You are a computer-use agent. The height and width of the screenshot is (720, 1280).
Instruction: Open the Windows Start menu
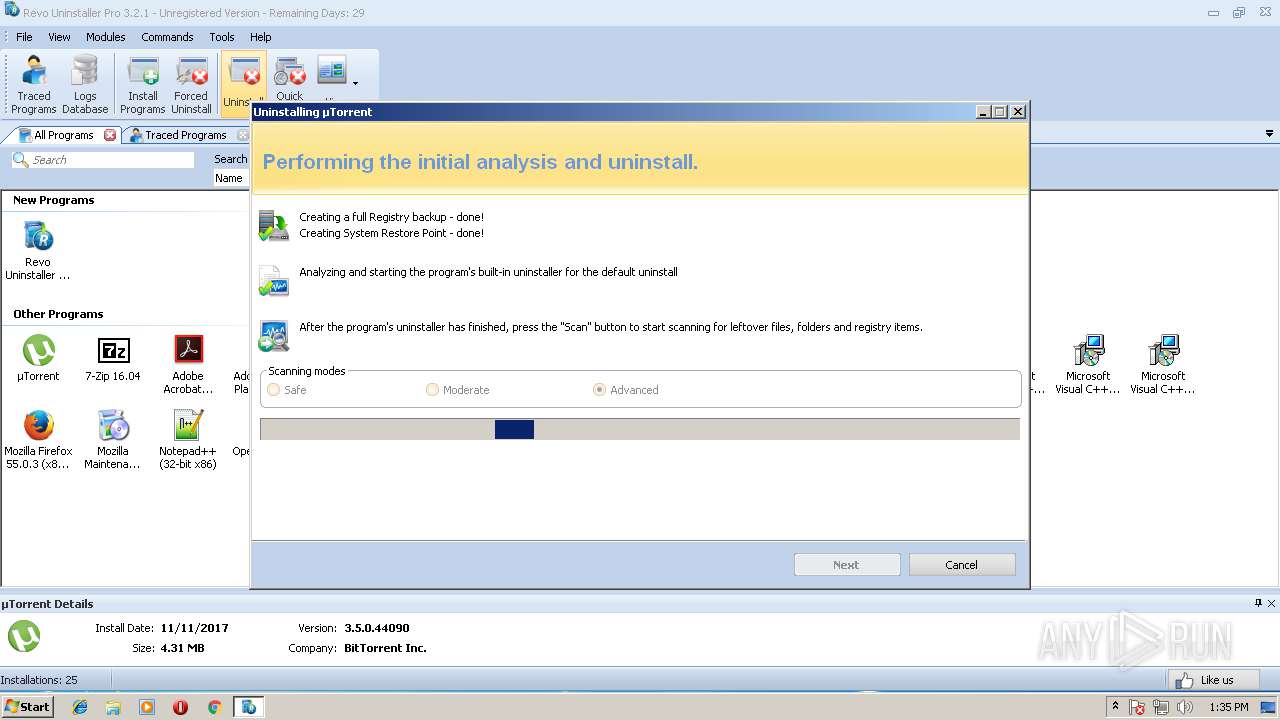(x=27, y=707)
